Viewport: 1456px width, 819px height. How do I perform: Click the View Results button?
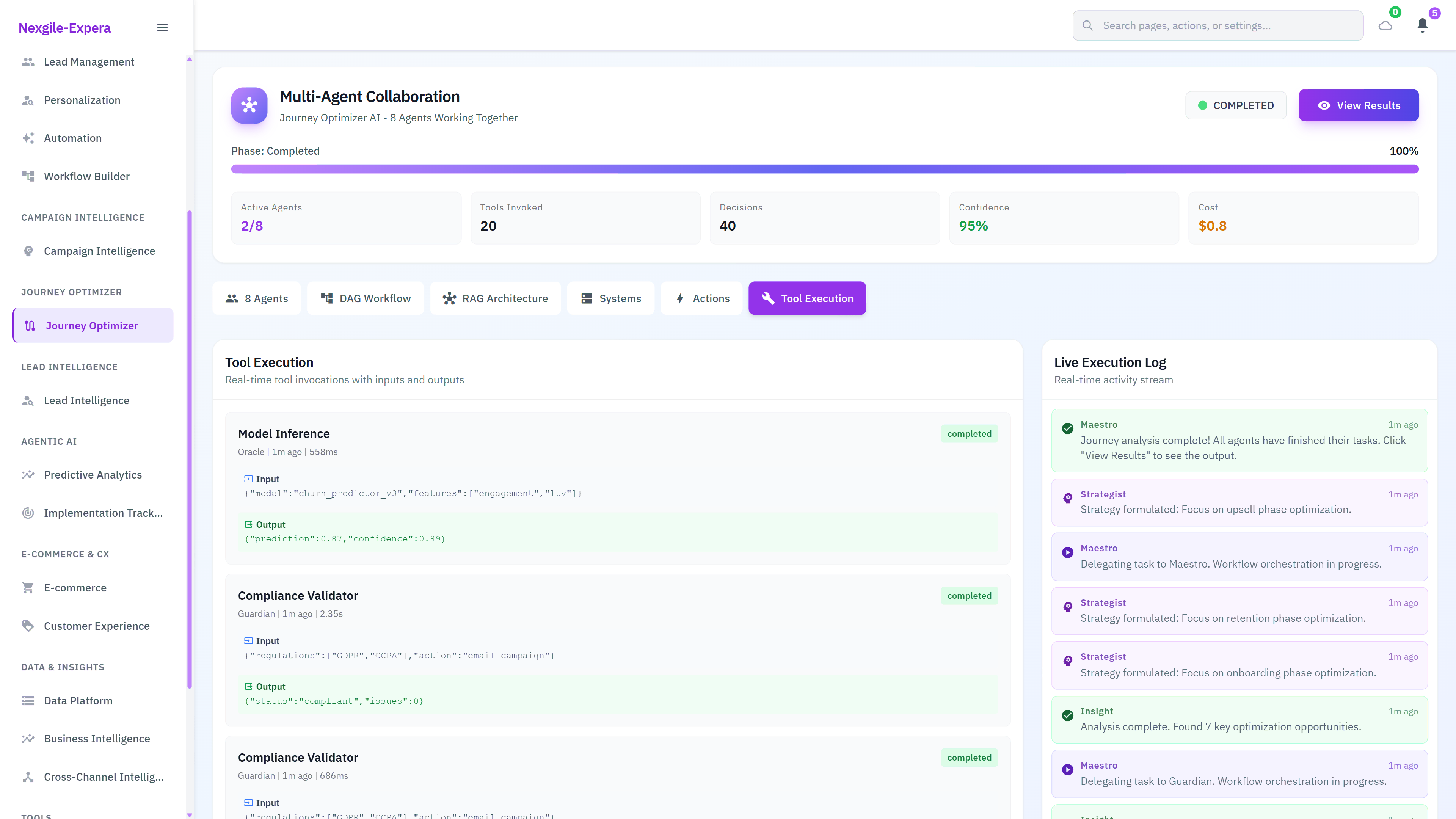tap(1358, 105)
